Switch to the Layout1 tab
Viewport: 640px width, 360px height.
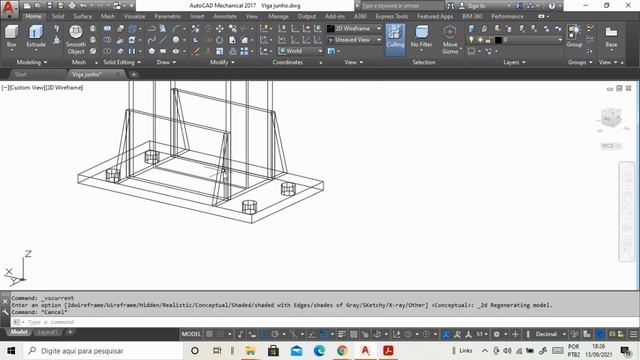(x=47, y=332)
